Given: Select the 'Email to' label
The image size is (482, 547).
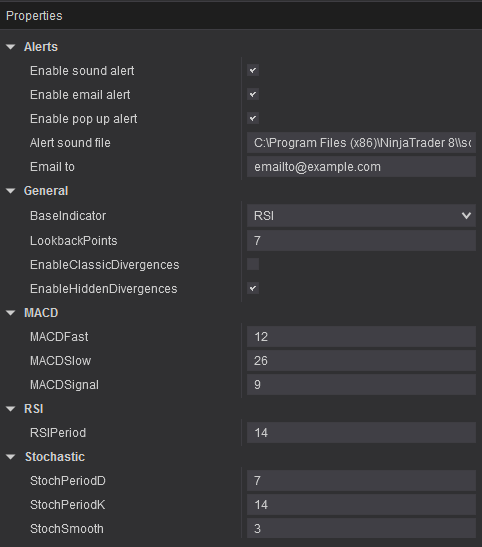Looking at the screenshot, I should [52, 167].
